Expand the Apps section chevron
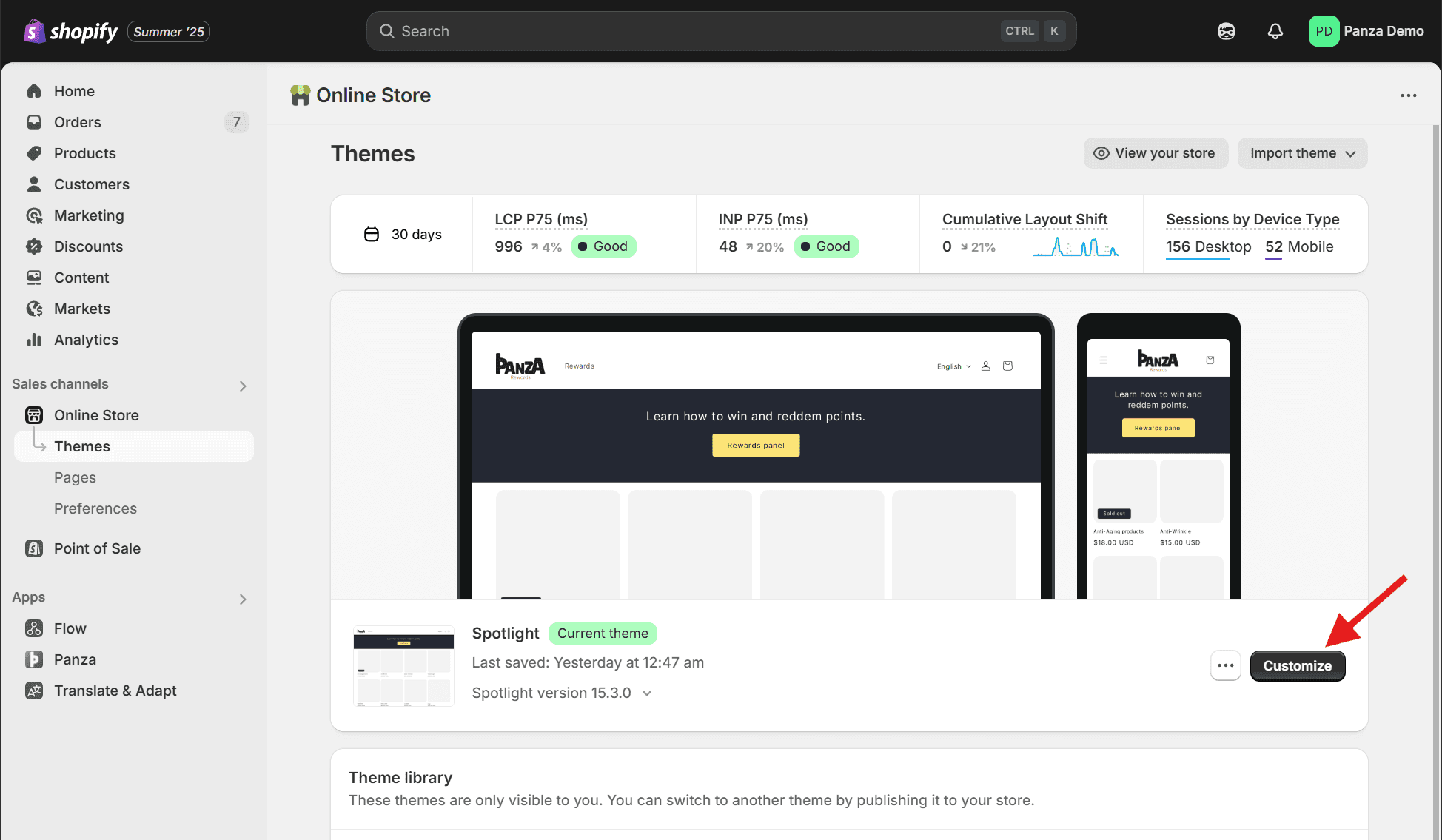Screen dimensions: 1442x840 coord(243,599)
